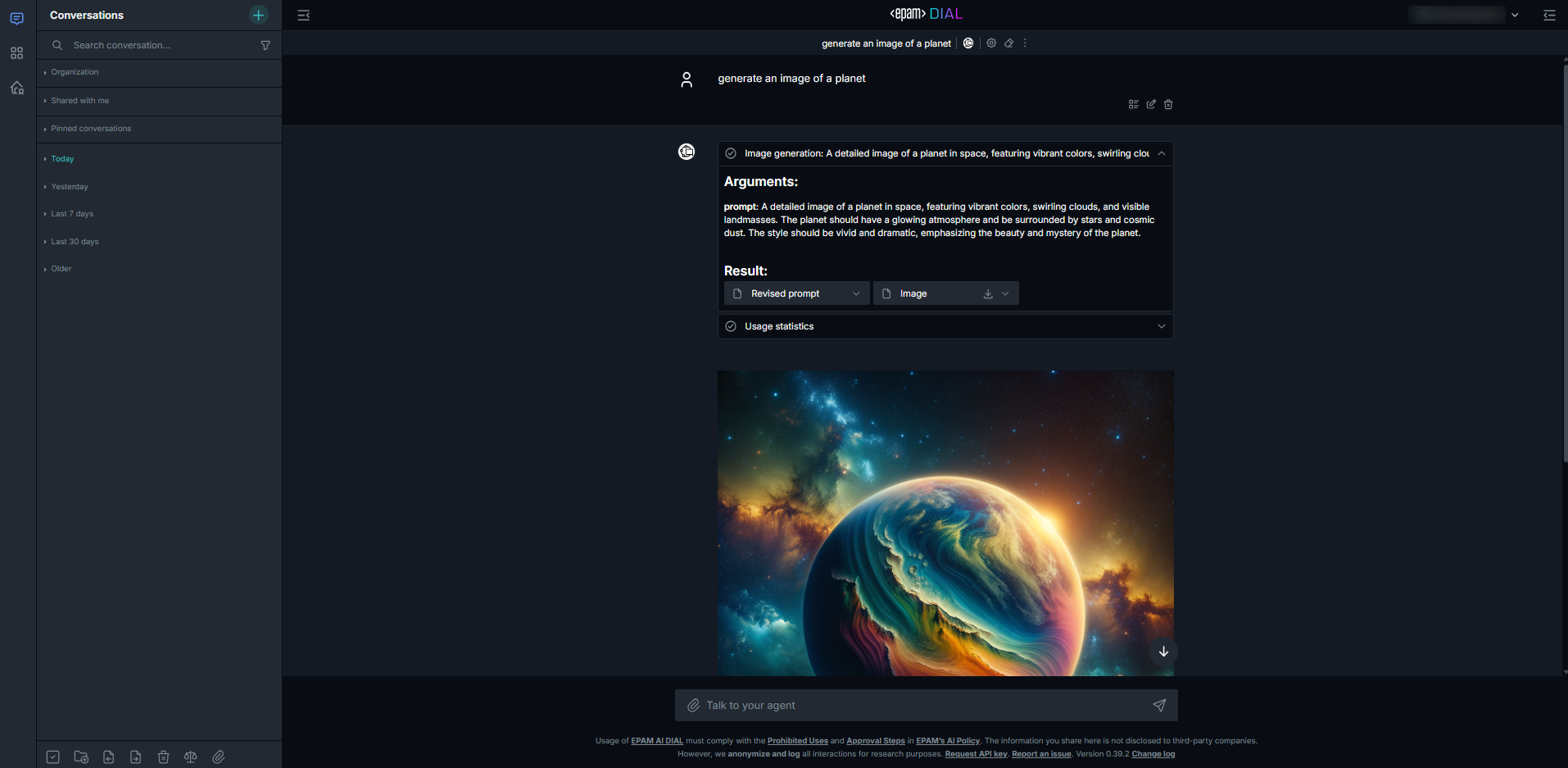Toggle the left conversations panel
The height and width of the screenshot is (768, 1568).
[x=303, y=15]
